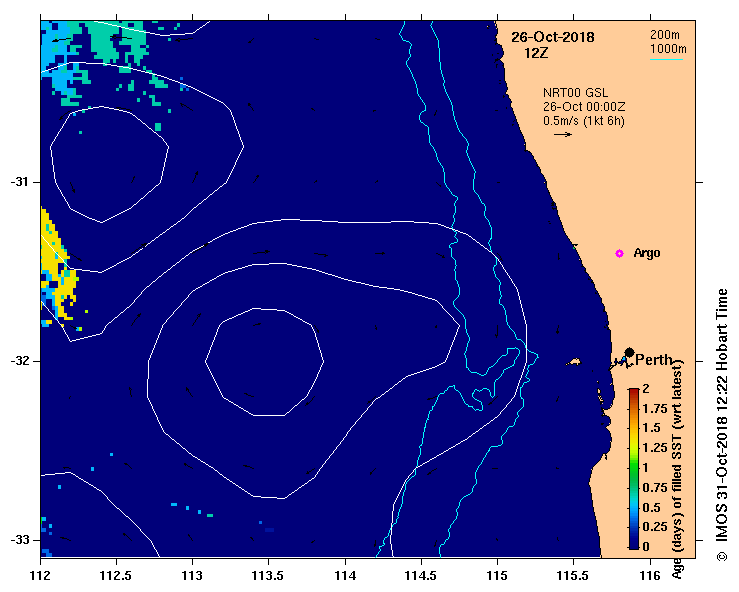Image resolution: width=739 pixels, height=592 pixels.
Task: Click the SST age color bar
Action: pyautogui.click(x=634, y=469)
